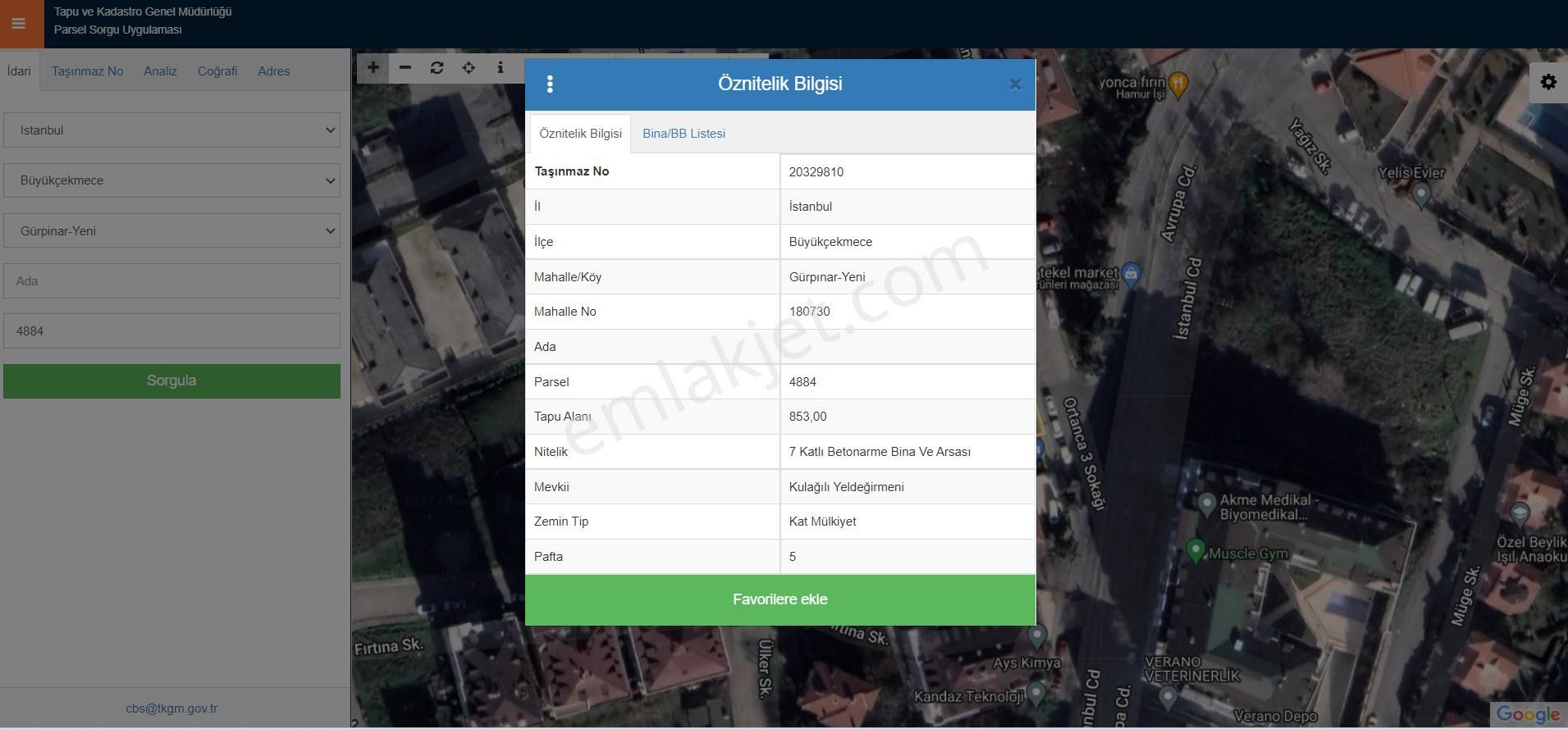The width and height of the screenshot is (1568, 729).
Task: Close the Öznitelik Bilgisi dialog
Action: (1015, 84)
